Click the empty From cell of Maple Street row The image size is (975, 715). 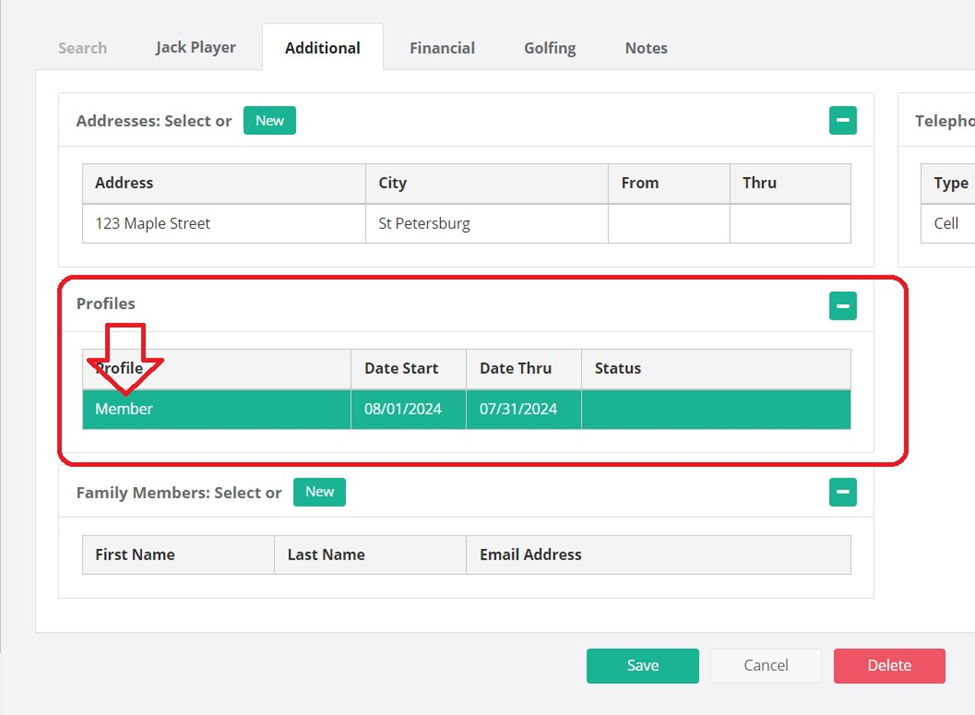(x=669, y=223)
